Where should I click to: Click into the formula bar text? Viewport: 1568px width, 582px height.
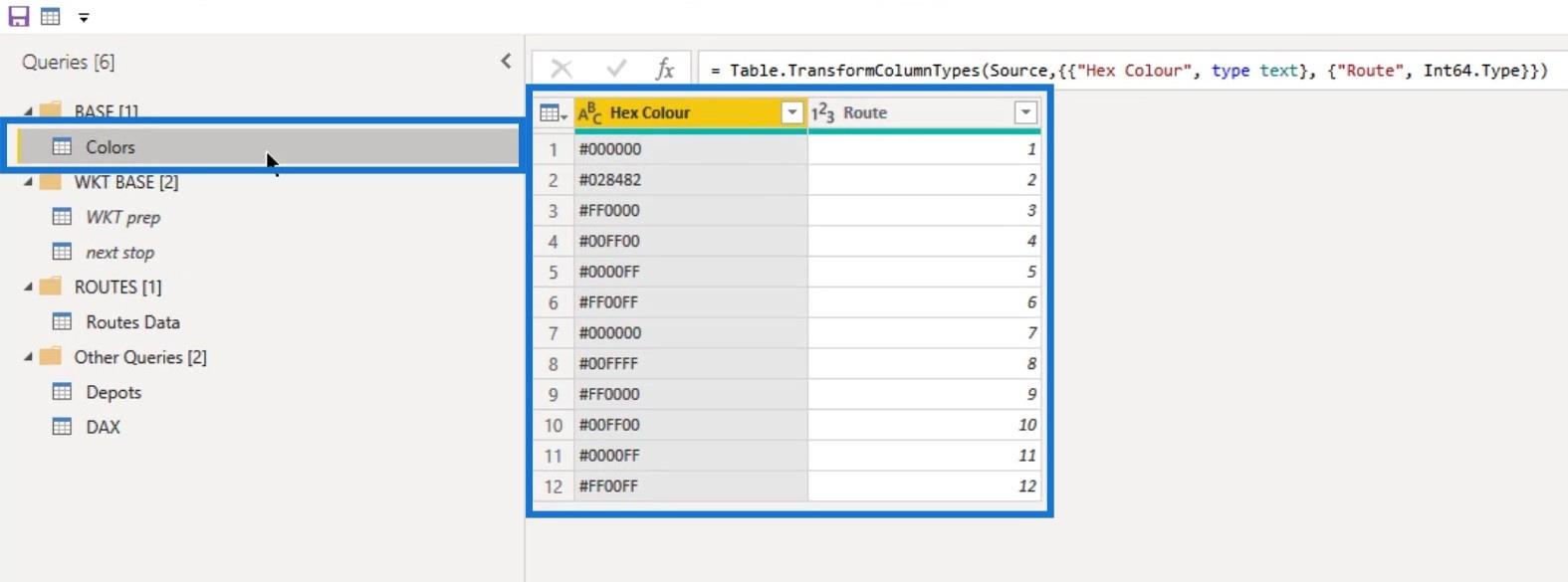click(x=1129, y=70)
